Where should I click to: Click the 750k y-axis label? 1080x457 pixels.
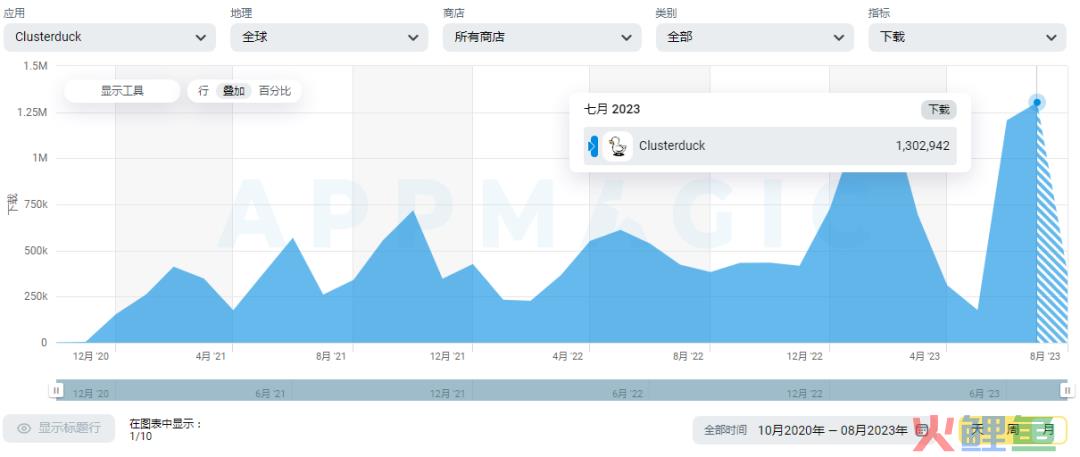(35, 204)
